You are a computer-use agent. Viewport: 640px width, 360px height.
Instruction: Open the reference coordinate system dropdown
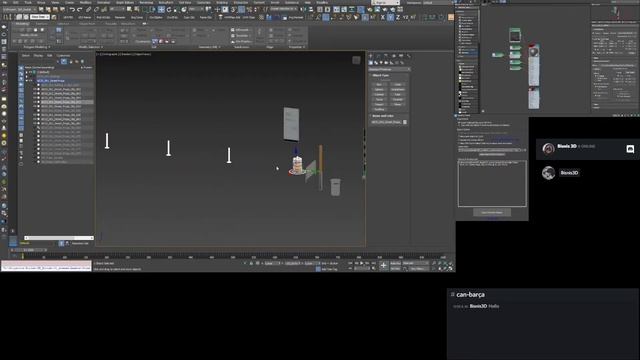(x=196, y=9)
